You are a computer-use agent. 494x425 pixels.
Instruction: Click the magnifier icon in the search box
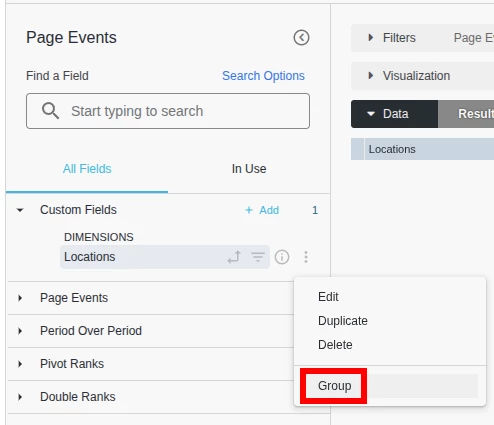coord(50,111)
